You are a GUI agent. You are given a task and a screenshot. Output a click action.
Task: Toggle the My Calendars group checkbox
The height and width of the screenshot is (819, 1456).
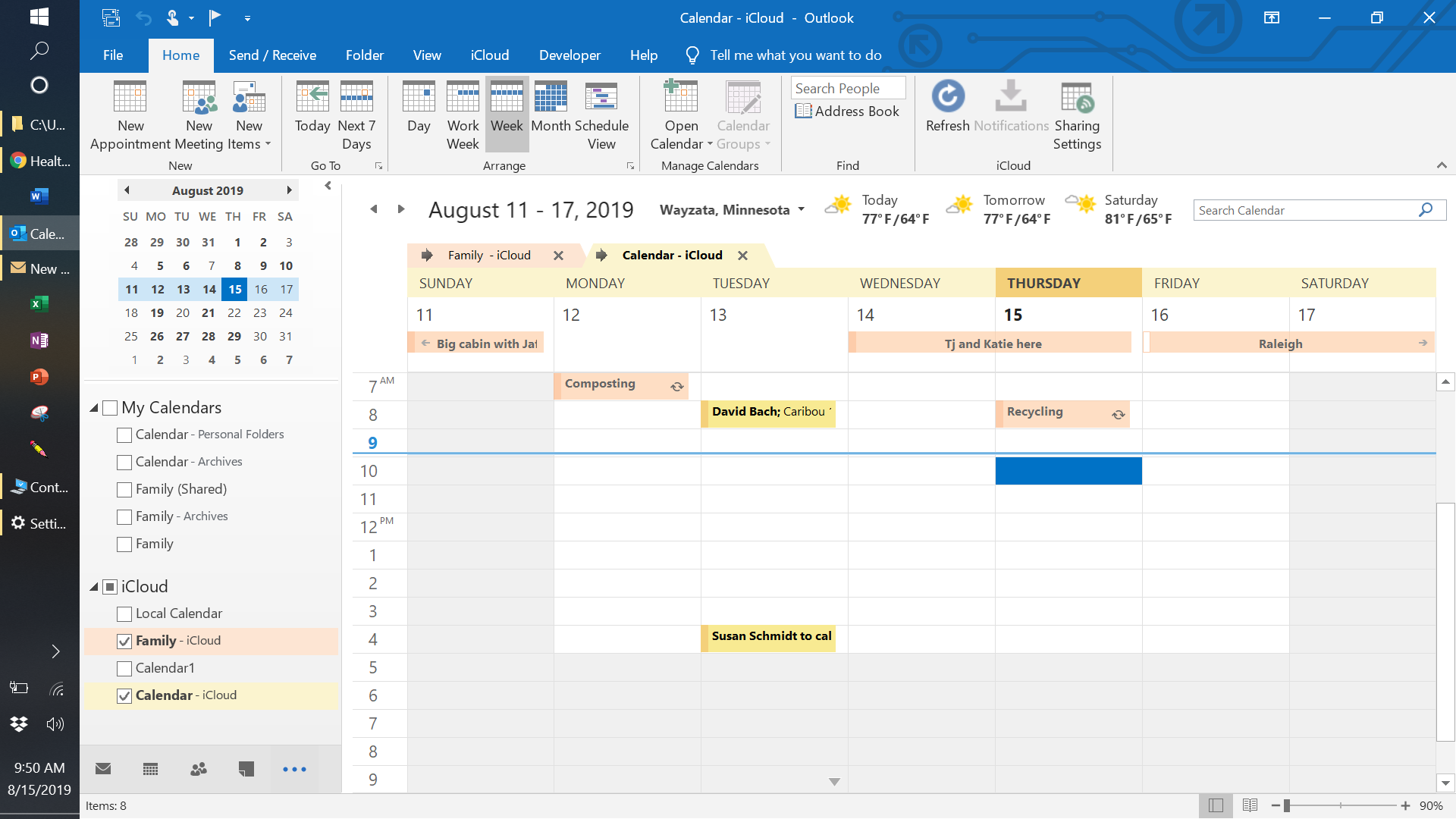click(110, 408)
